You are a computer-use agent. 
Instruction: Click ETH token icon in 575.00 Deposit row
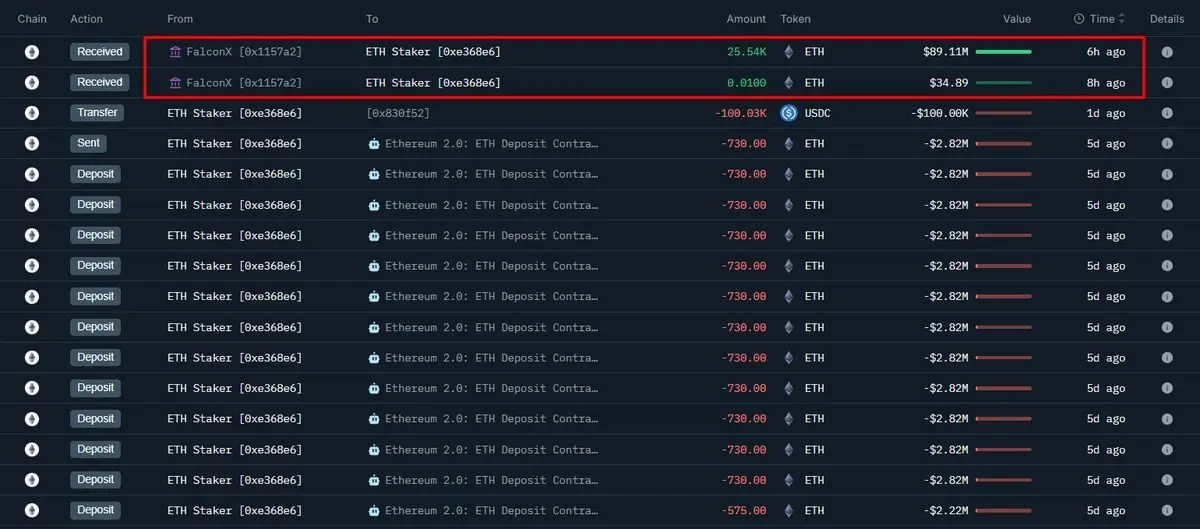[788, 511]
